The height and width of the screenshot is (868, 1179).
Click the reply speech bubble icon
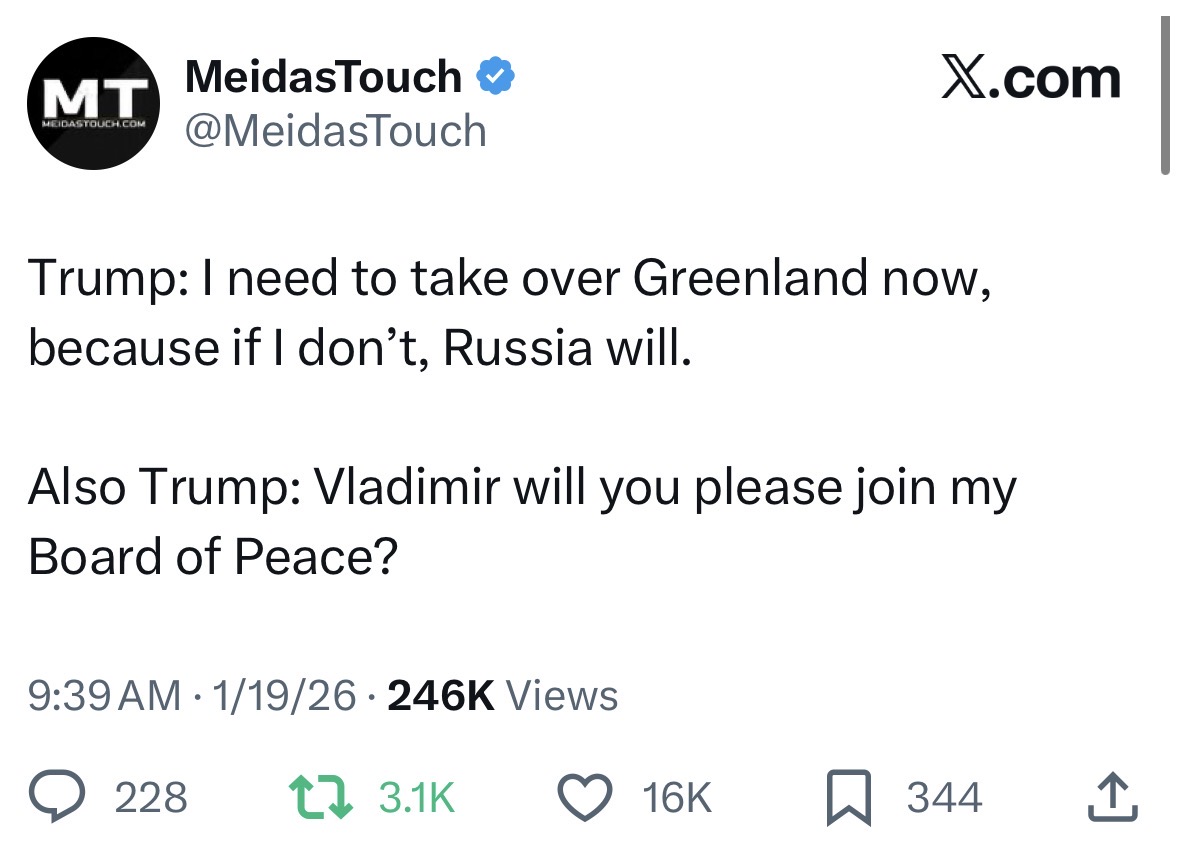coord(57,796)
